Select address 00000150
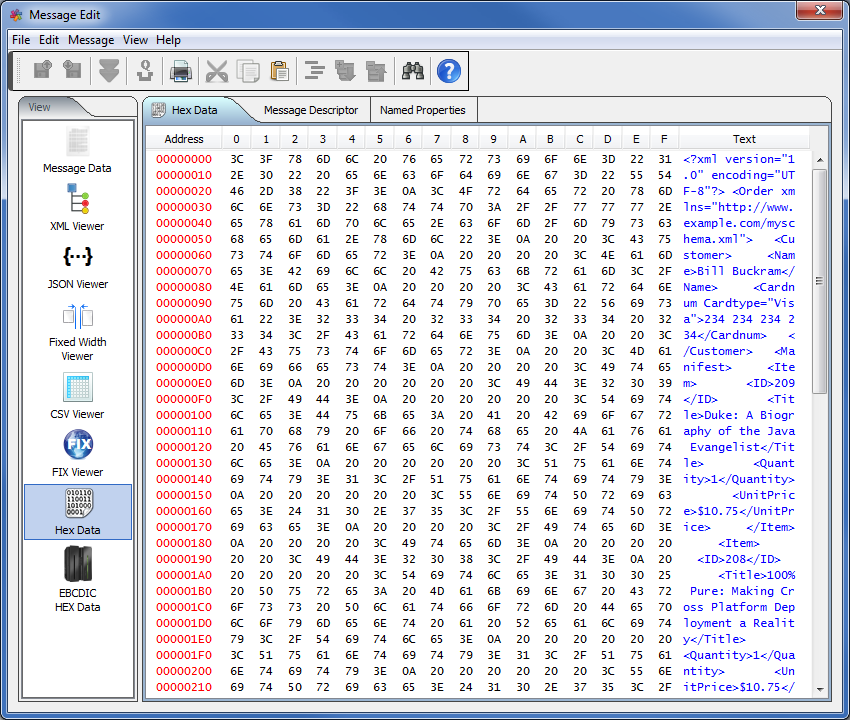This screenshot has height=720, width=850. [x=184, y=495]
